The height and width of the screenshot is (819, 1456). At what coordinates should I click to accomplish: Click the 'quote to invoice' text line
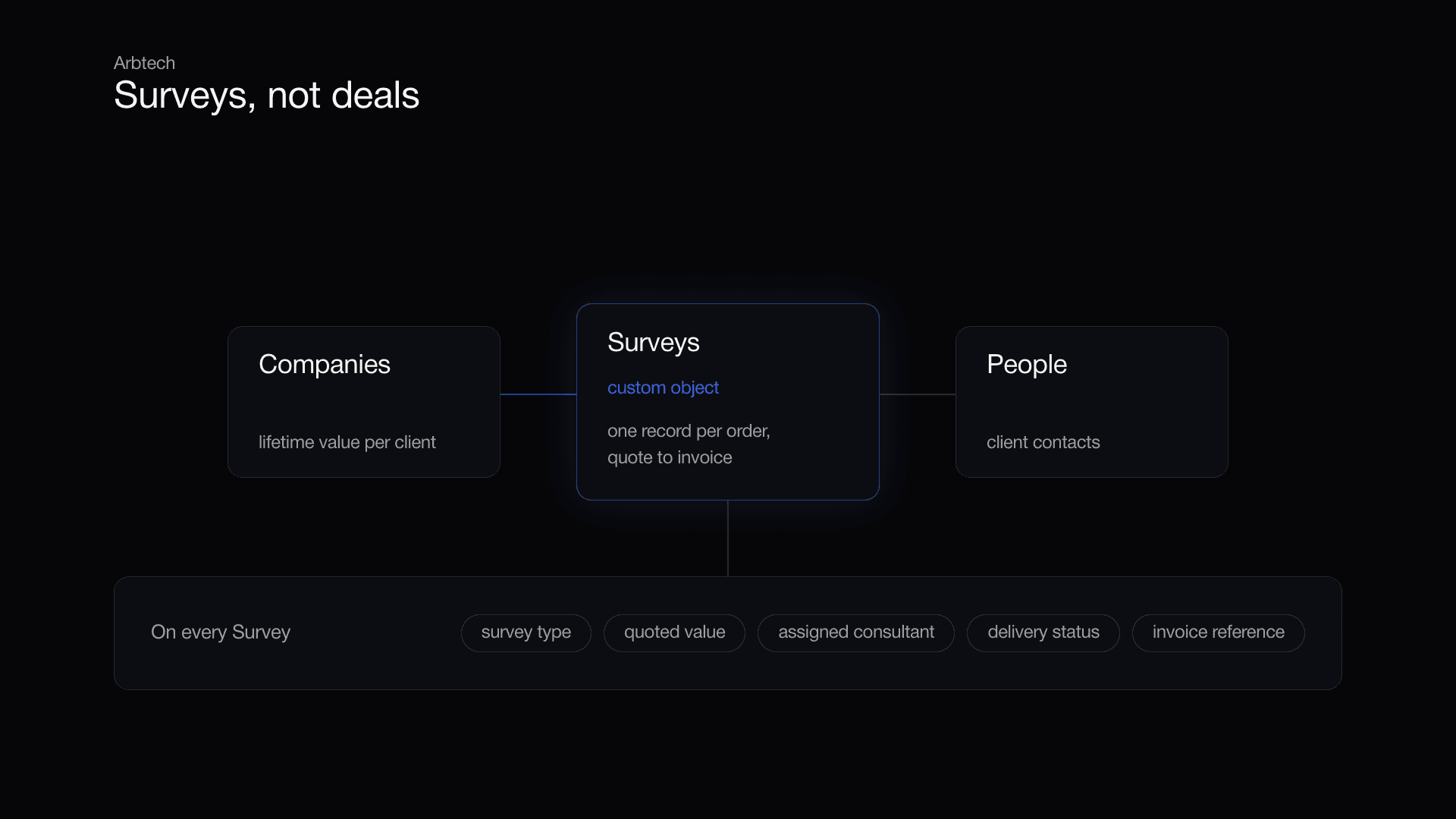point(670,457)
